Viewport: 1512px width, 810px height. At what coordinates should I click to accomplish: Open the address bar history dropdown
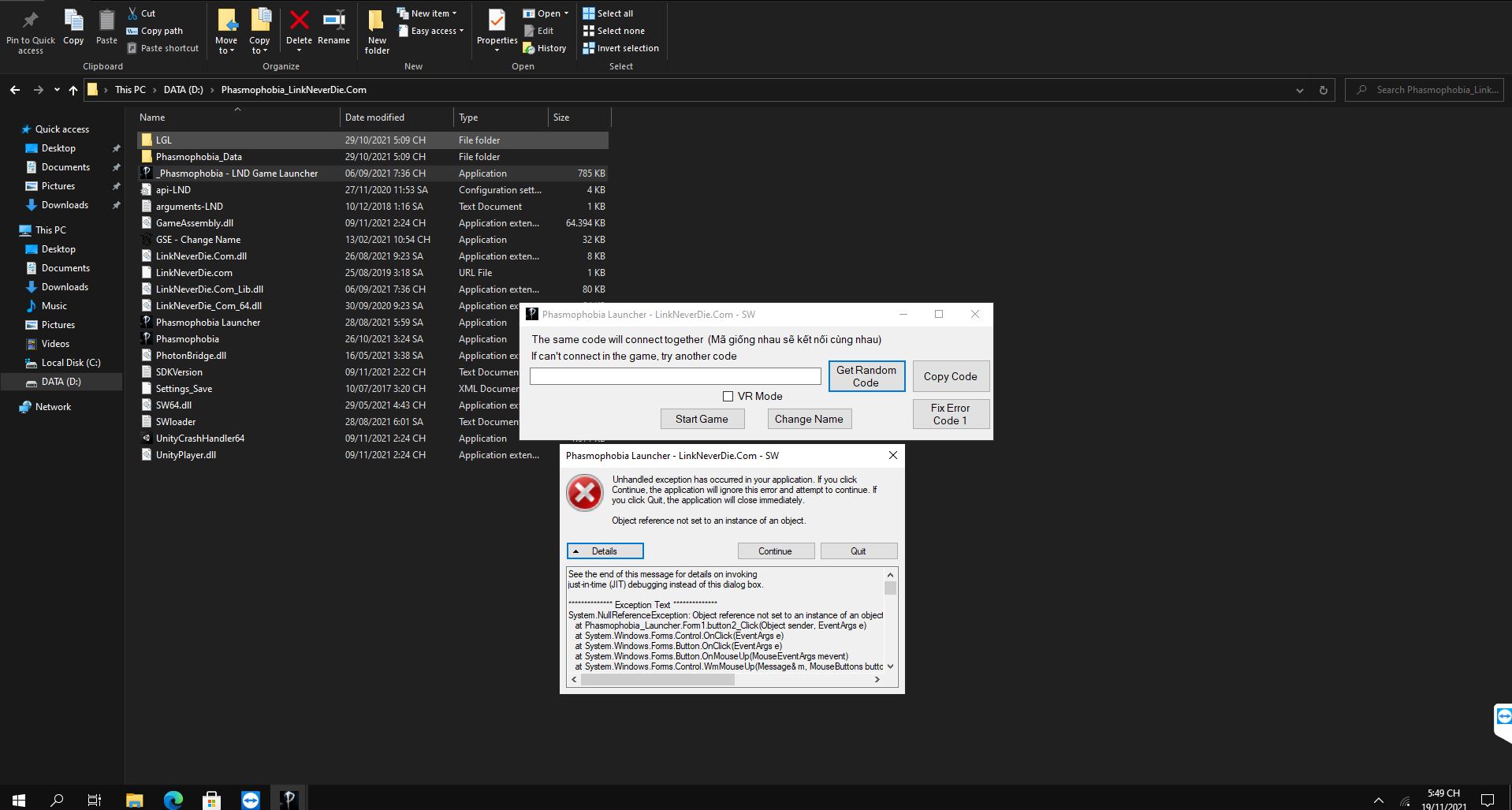(x=1299, y=90)
